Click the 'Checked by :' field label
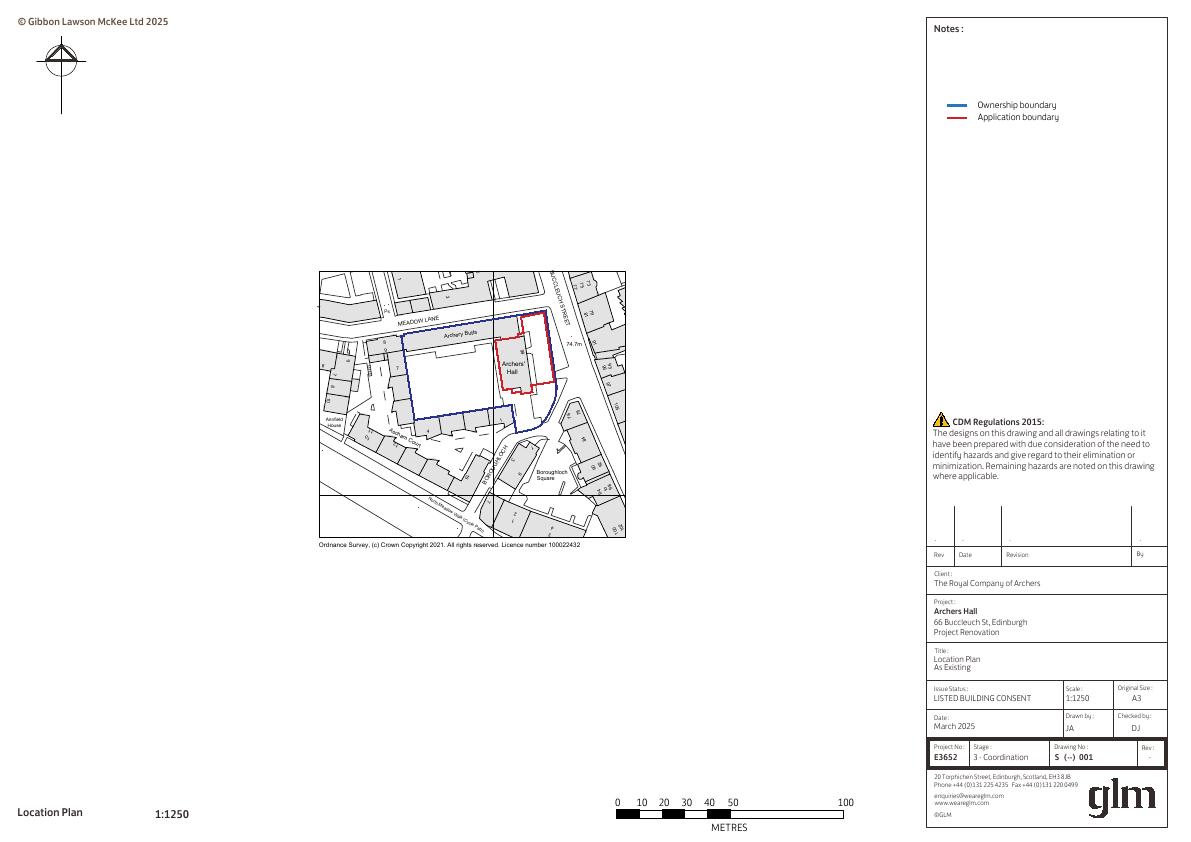The height and width of the screenshot is (842, 1191). [1134, 716]
